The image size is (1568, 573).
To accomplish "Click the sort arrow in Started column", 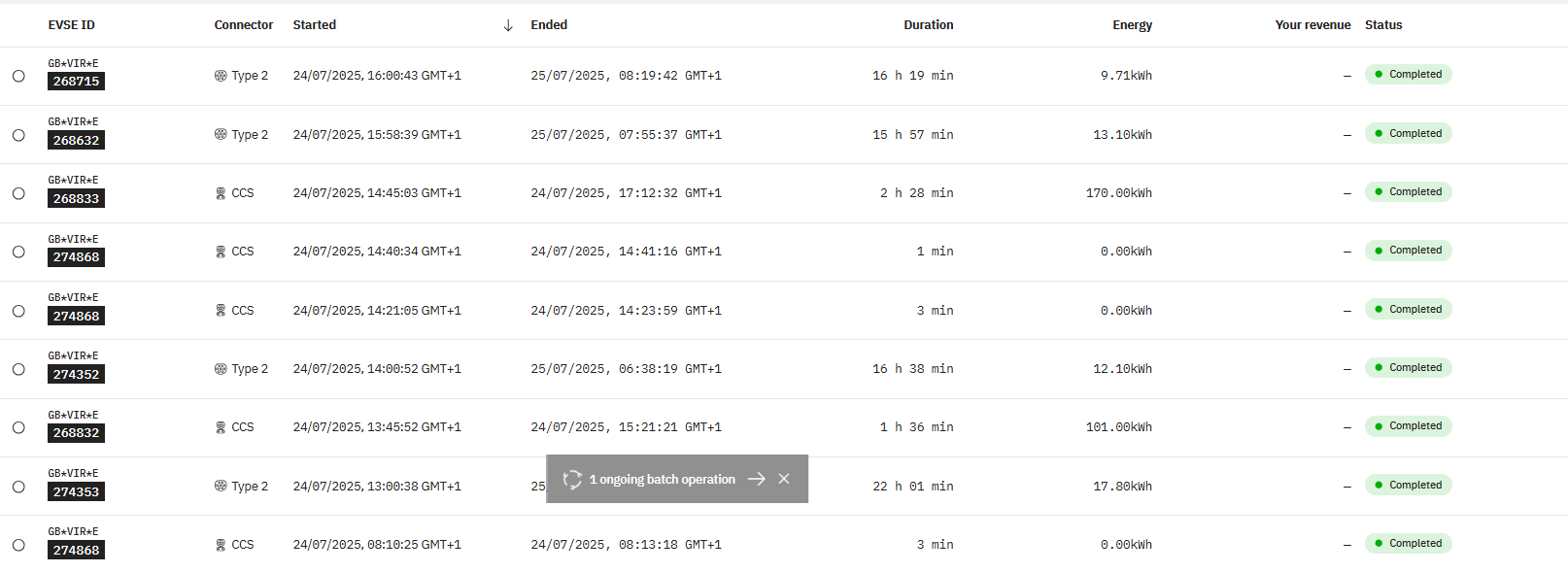I will 508,25.
